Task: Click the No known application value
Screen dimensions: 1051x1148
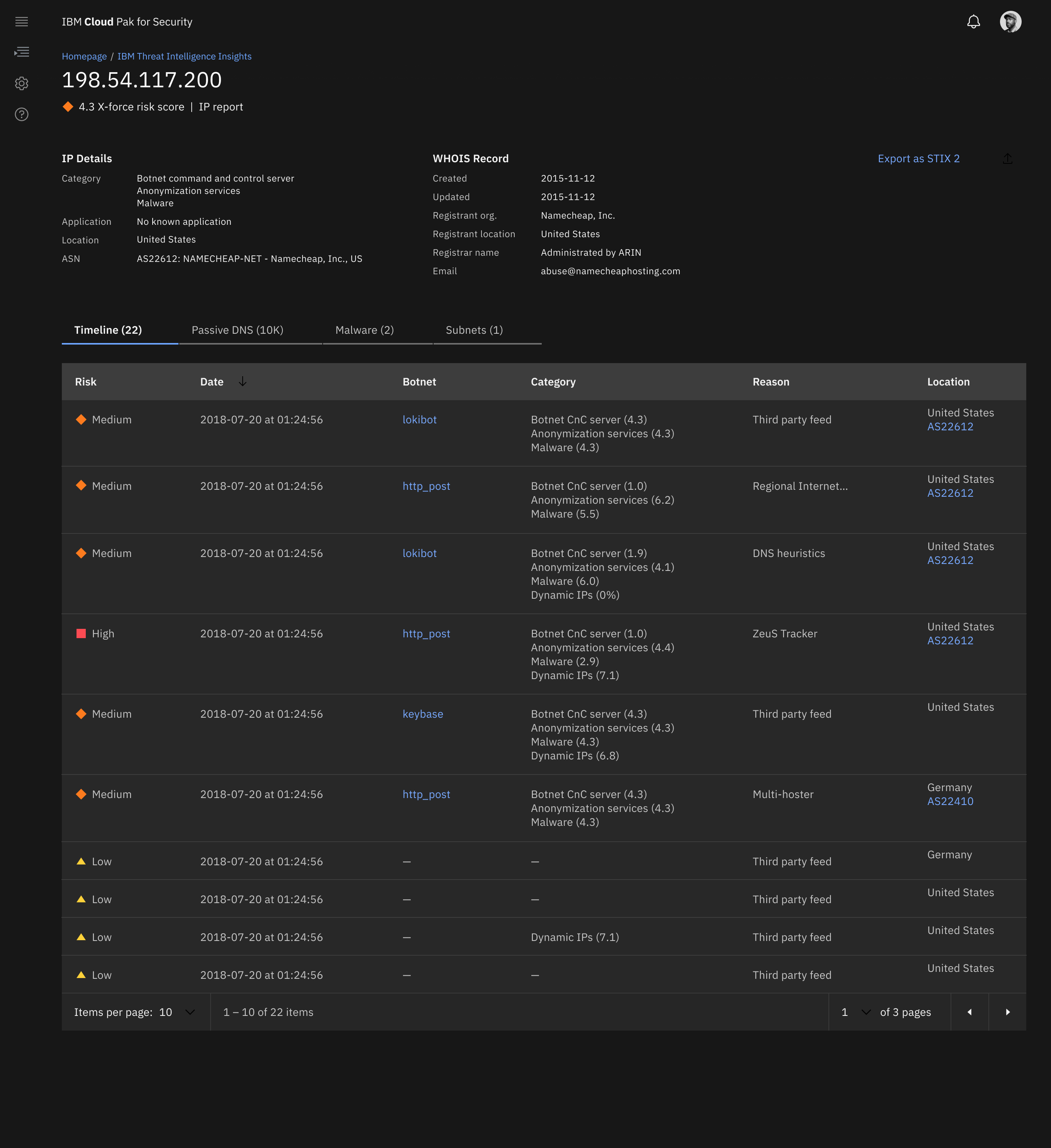Action: tap(184, 221)
